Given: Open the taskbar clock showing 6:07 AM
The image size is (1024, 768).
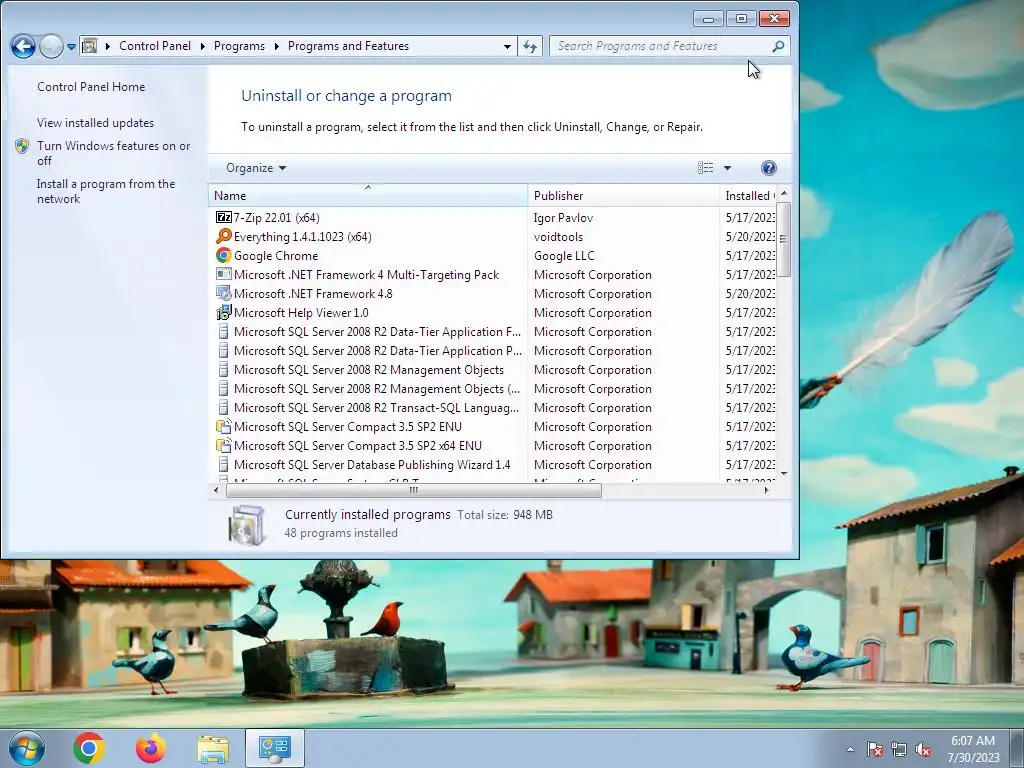Looking at the screenshot, I should (973, 749).
